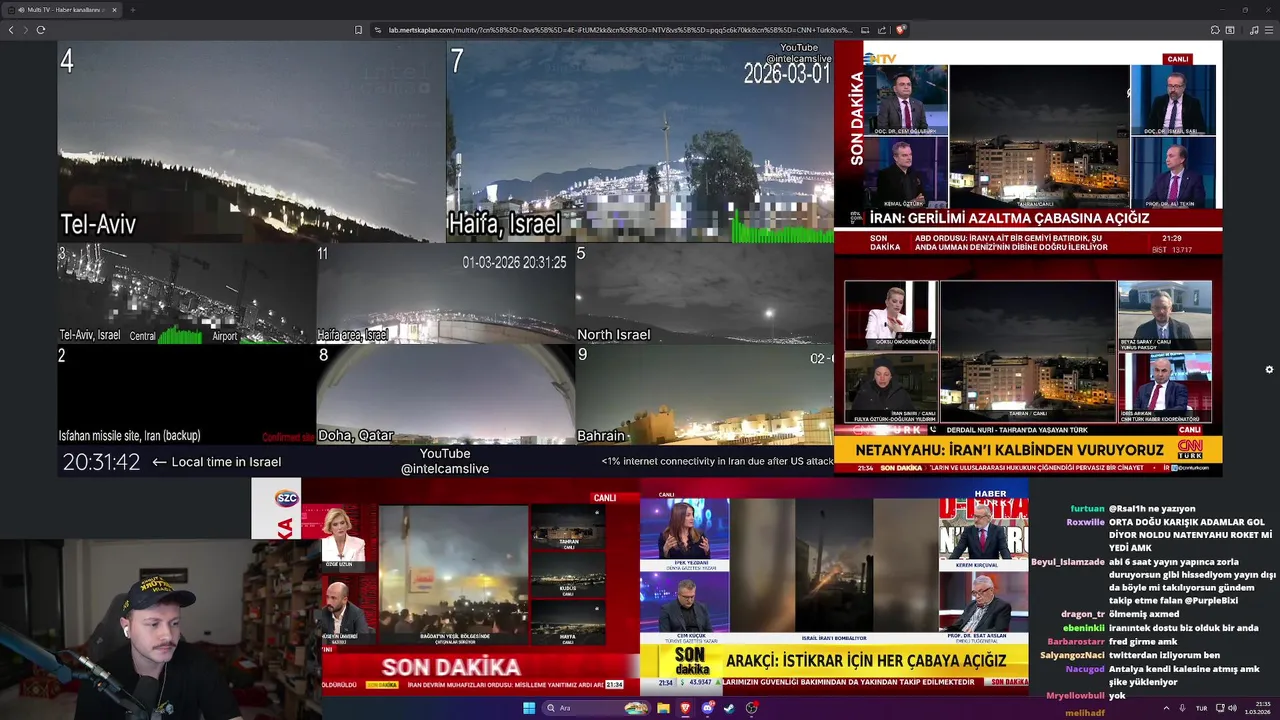Viewport: 1280px width, 720px height.
Task: Open a new browser tab with plus
Action: [132, 10]
